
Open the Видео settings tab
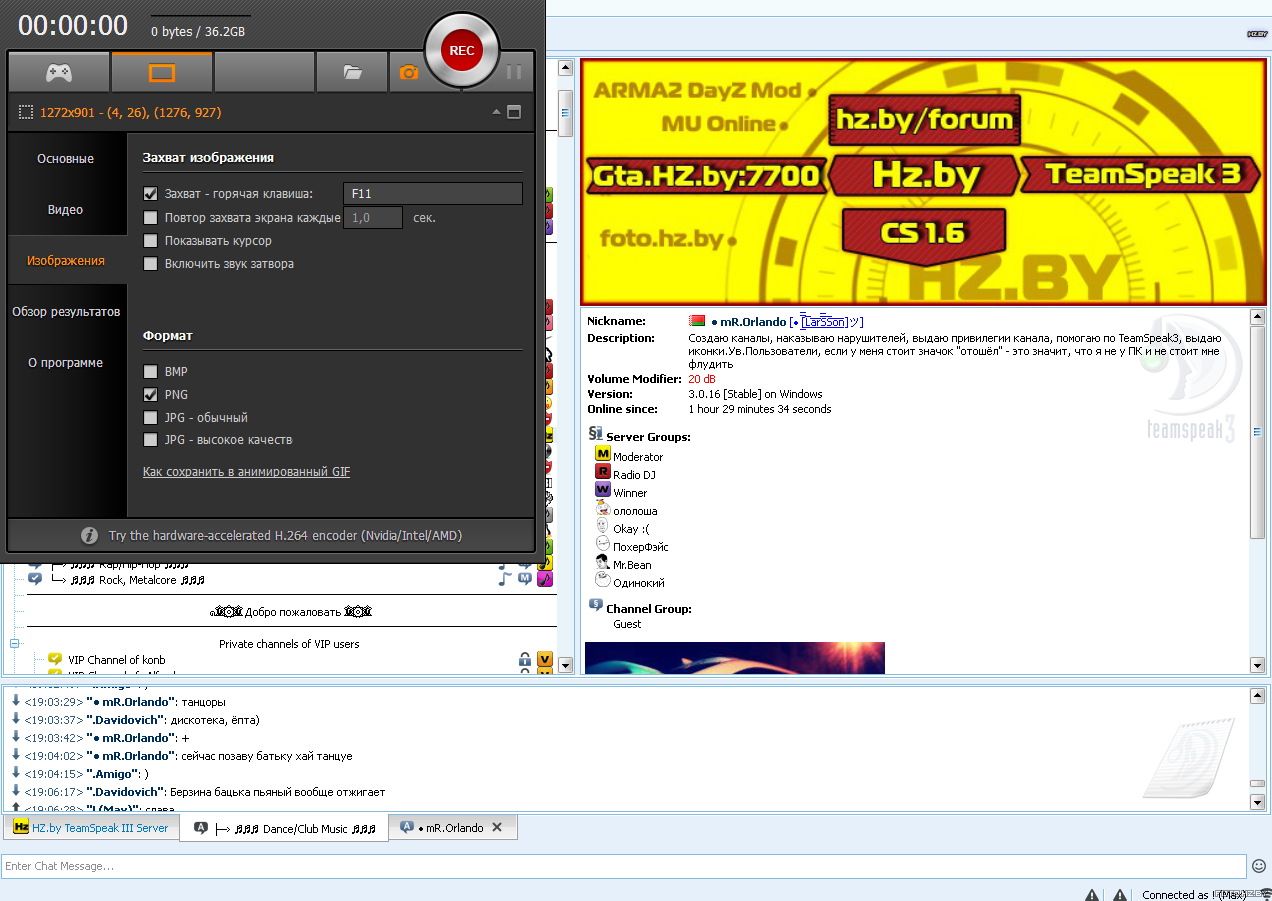click(x=66, y=210)
